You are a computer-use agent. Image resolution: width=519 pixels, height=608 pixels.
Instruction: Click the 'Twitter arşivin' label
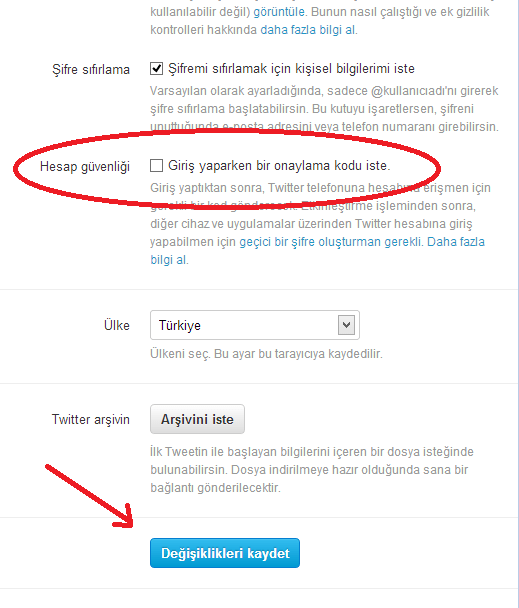tap(90, 419)
